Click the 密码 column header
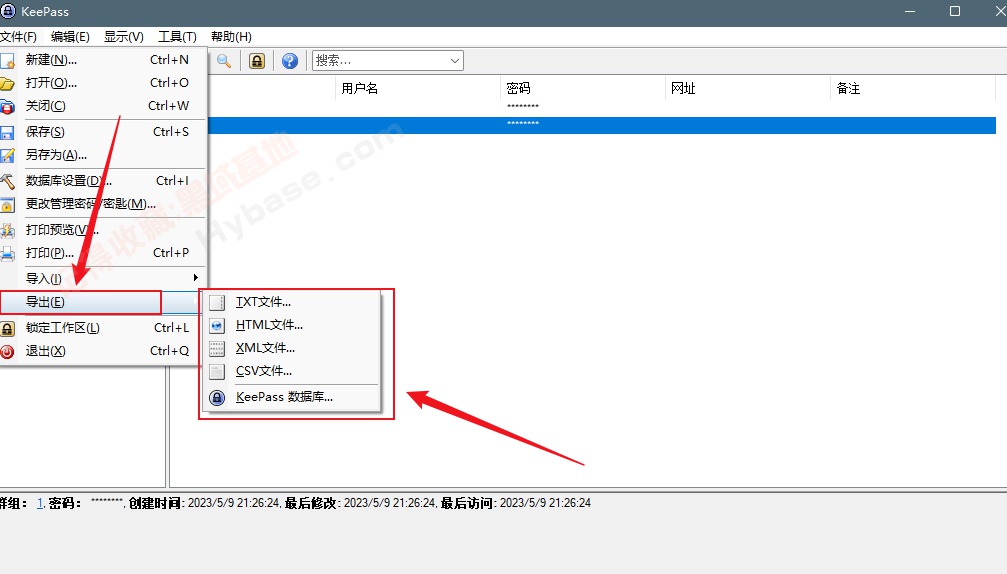The height and width of the screenshot is (574, 1007). (x=582, y=88)
